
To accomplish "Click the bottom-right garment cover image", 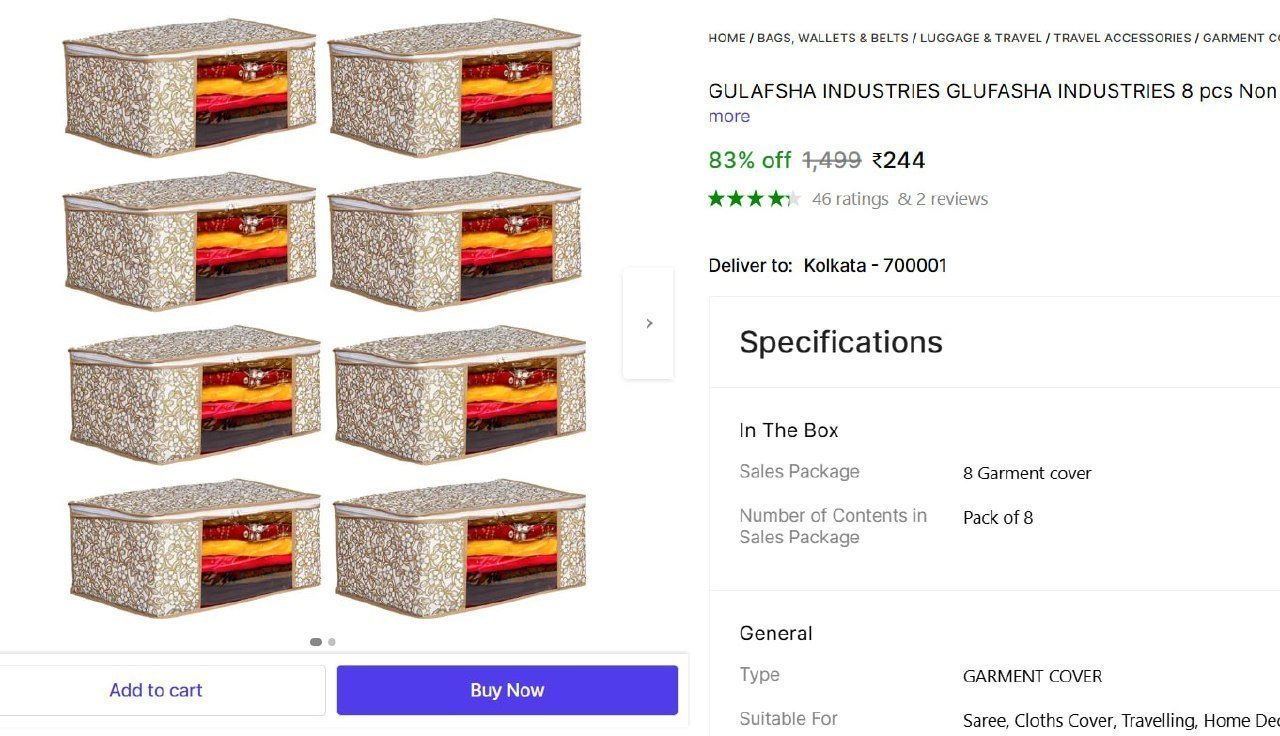I will (460, 549).
